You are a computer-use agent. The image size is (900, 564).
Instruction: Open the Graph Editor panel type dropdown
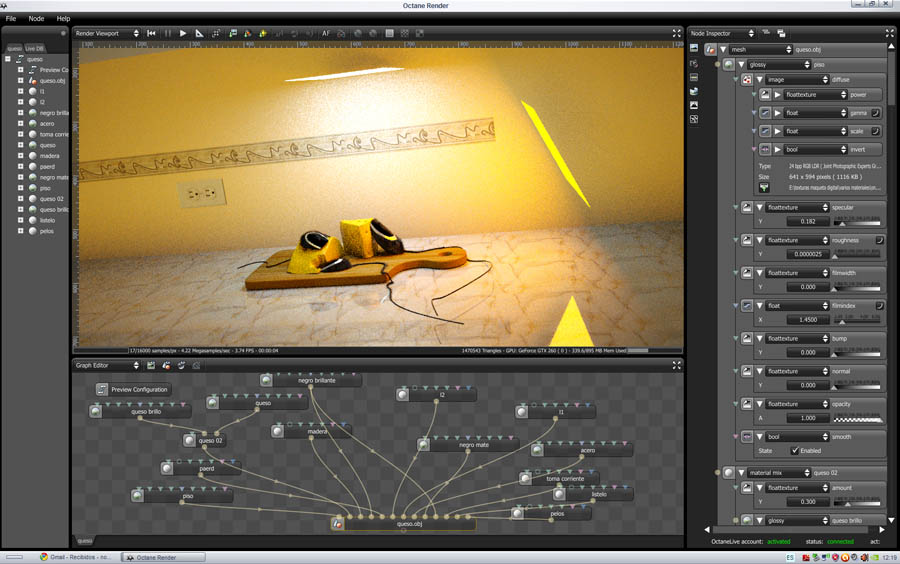107,365
